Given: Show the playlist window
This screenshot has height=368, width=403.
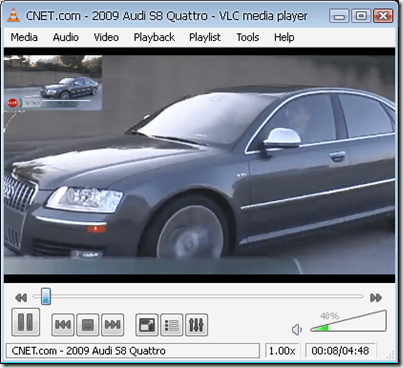Looking at the screenshot, I should 172,324.
